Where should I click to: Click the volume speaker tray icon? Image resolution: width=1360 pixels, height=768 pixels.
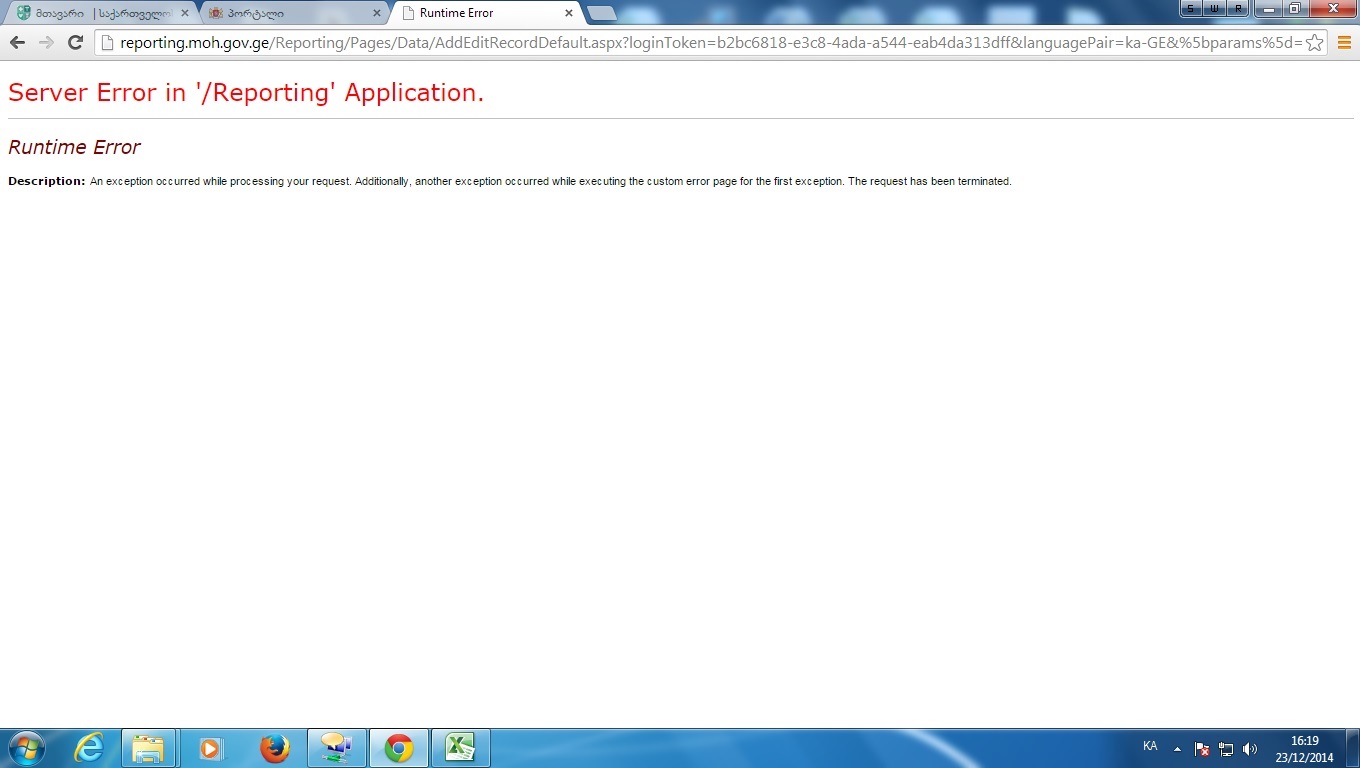pyautogui.click(x=1250, y=749)
